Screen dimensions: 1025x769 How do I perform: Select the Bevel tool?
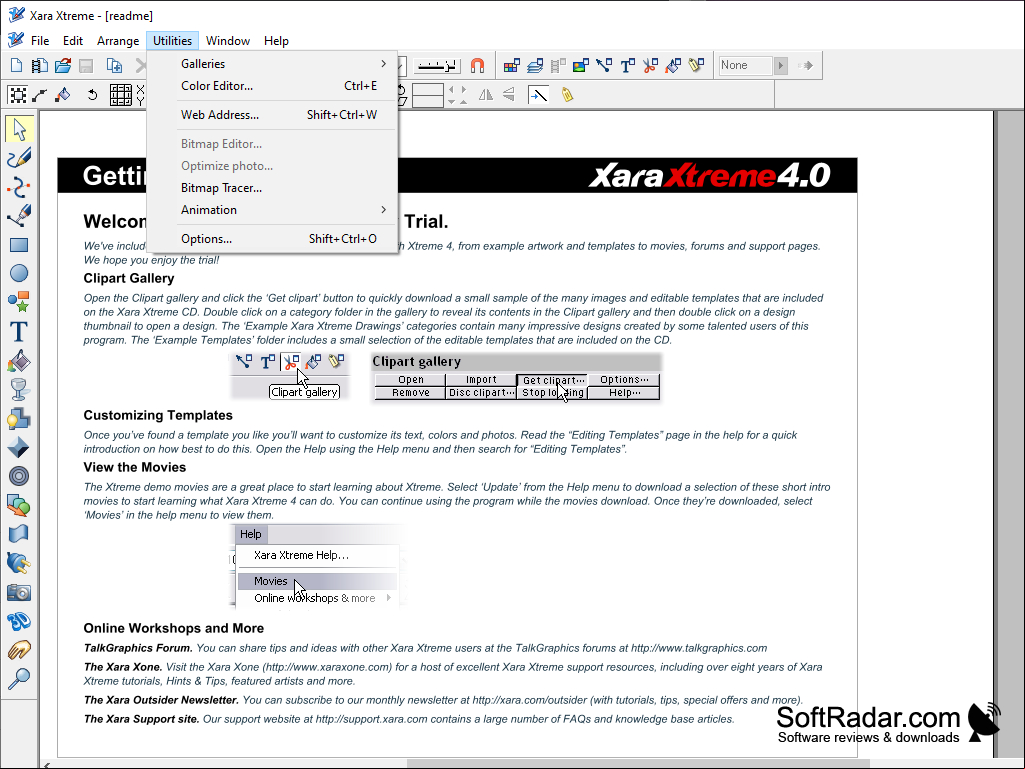pyautogui.click(x=19, y=447)
